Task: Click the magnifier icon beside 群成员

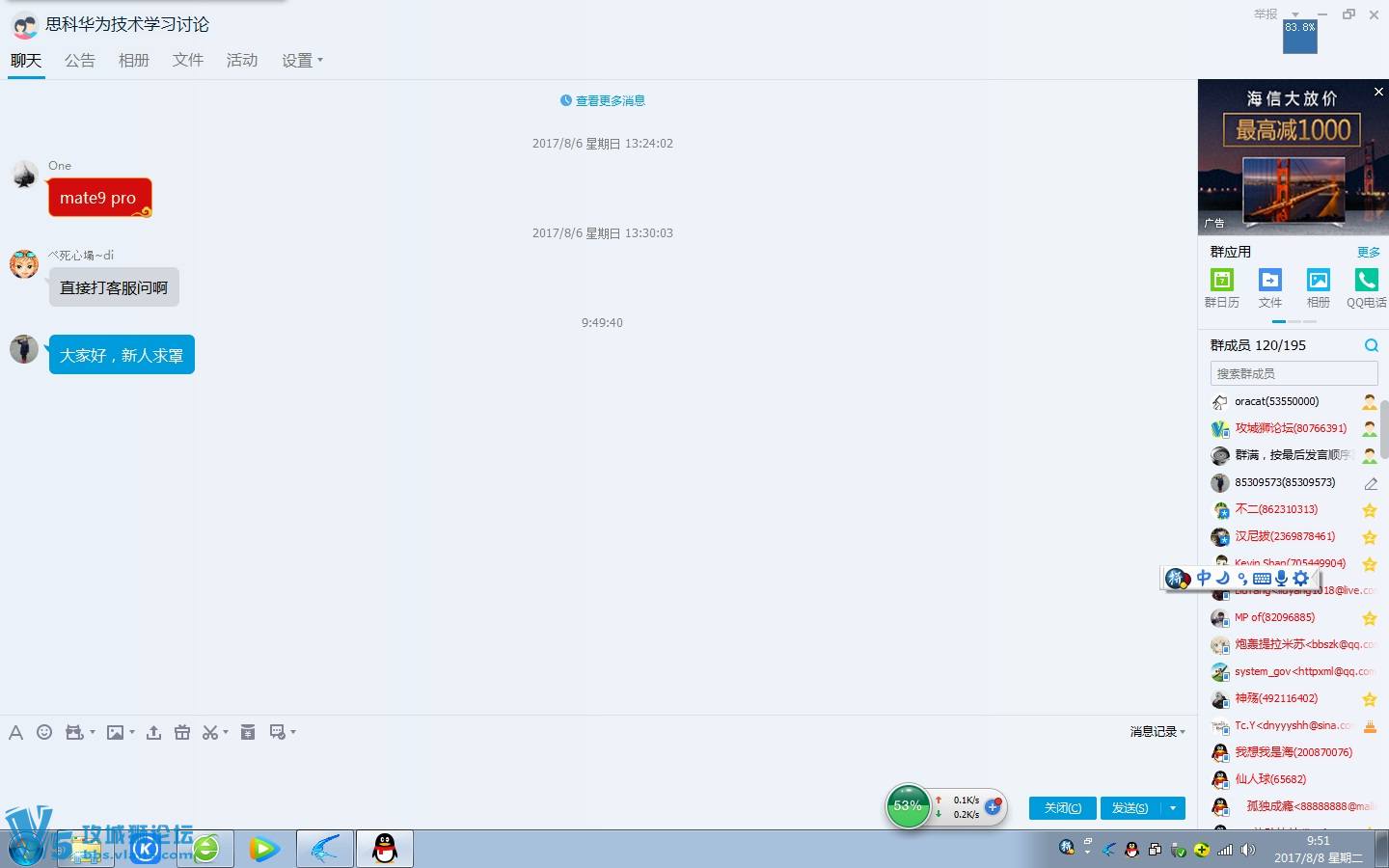Action: tap(1371, 345)
